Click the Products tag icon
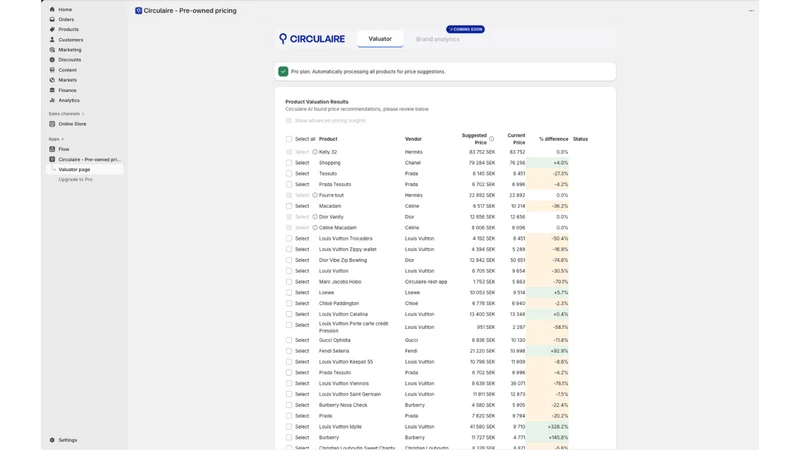 coord(52,30)
